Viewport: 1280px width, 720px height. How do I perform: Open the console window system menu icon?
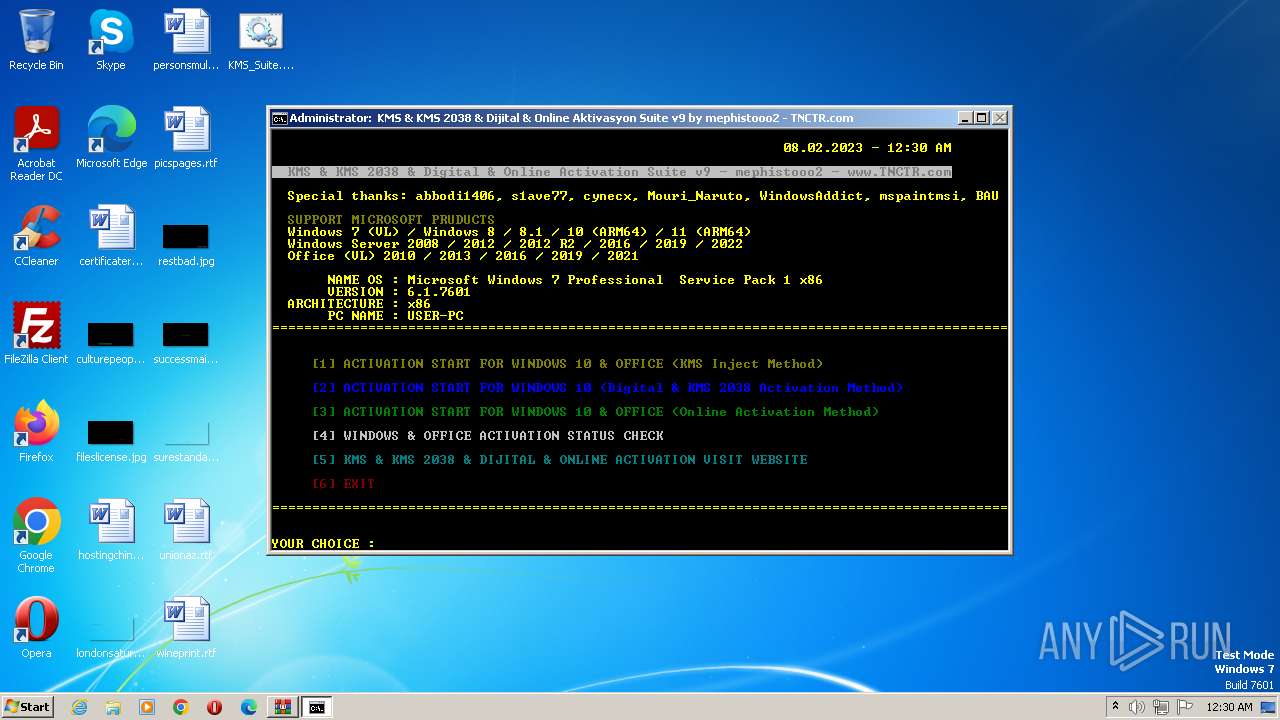pos(280,118)
